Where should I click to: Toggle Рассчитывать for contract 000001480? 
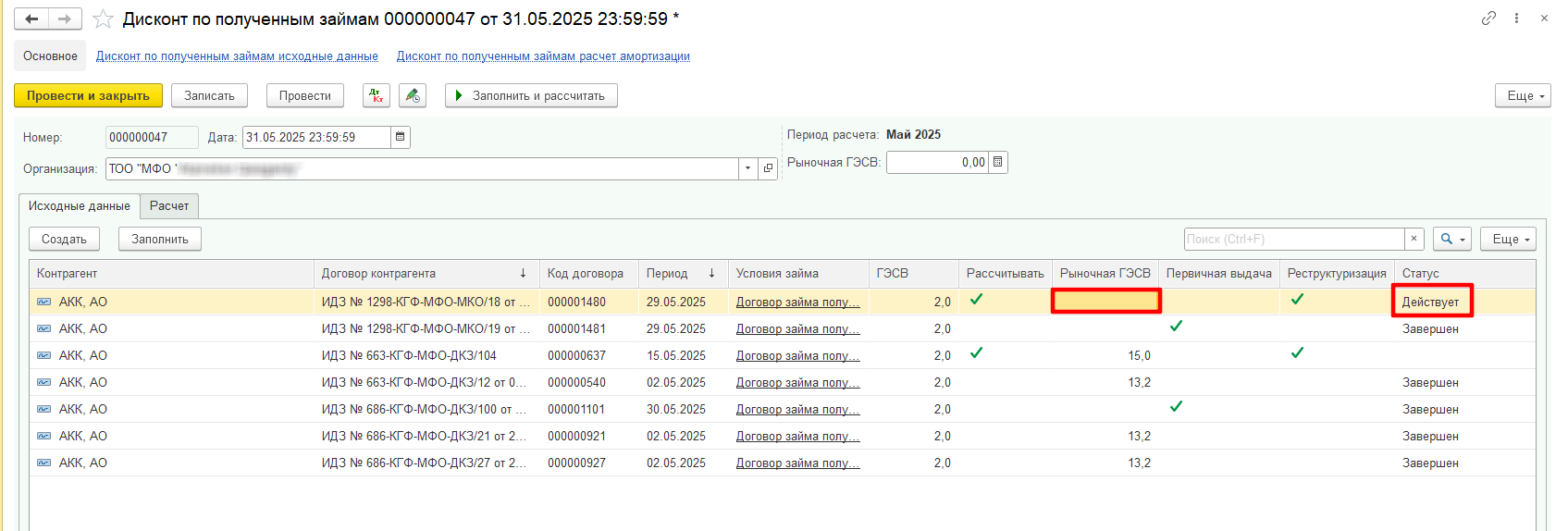click(x=976, y=299)
